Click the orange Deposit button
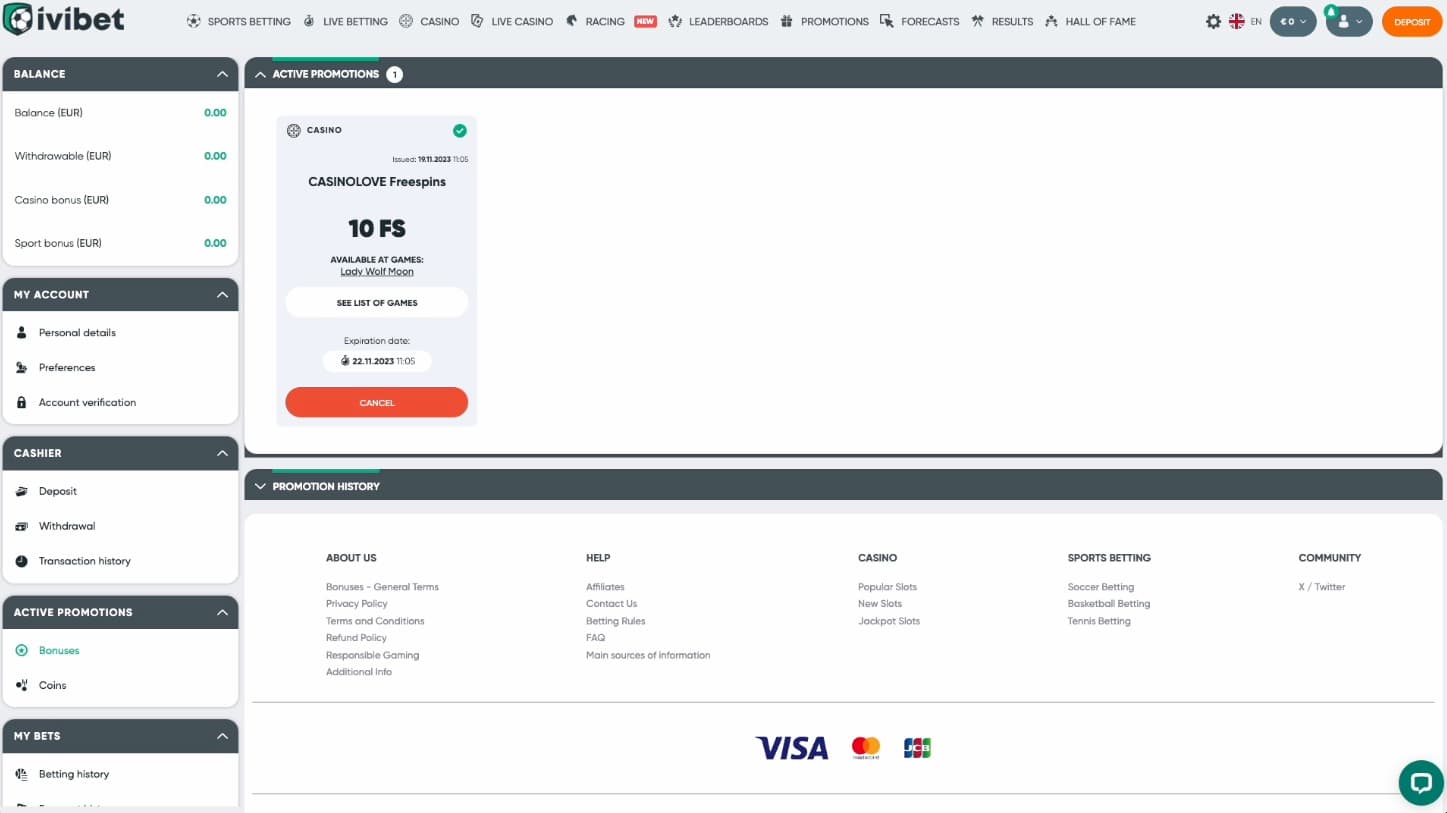This screenshot has width=1447, height=813. 1412,21
